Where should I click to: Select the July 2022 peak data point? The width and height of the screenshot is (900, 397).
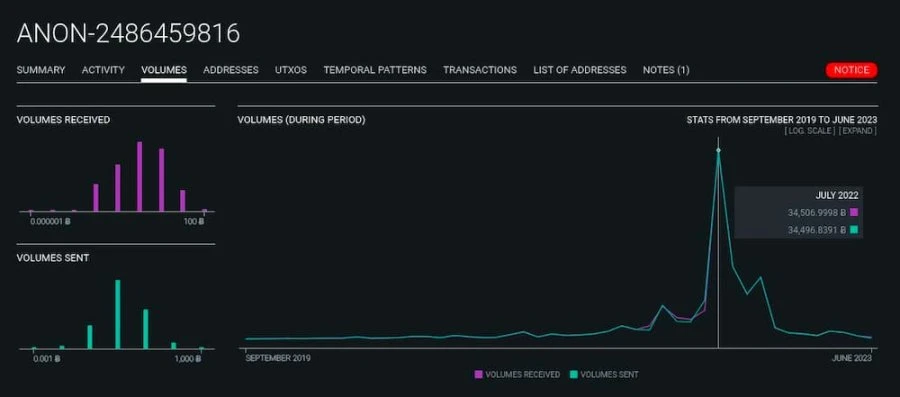[718, 150]
